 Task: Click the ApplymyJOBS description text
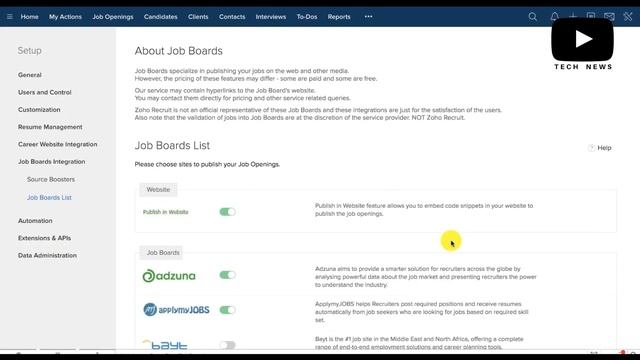[422, 312]
